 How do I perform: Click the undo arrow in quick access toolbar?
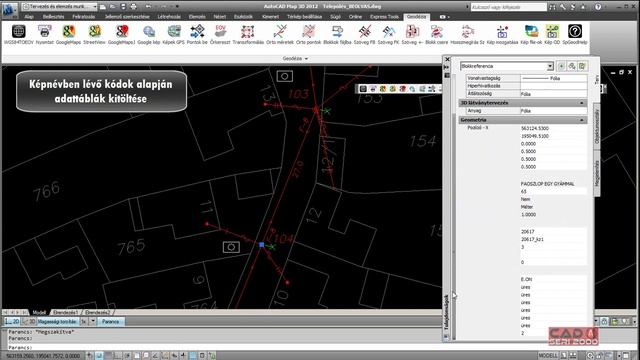pyautogui.click(x=148, y=7)
